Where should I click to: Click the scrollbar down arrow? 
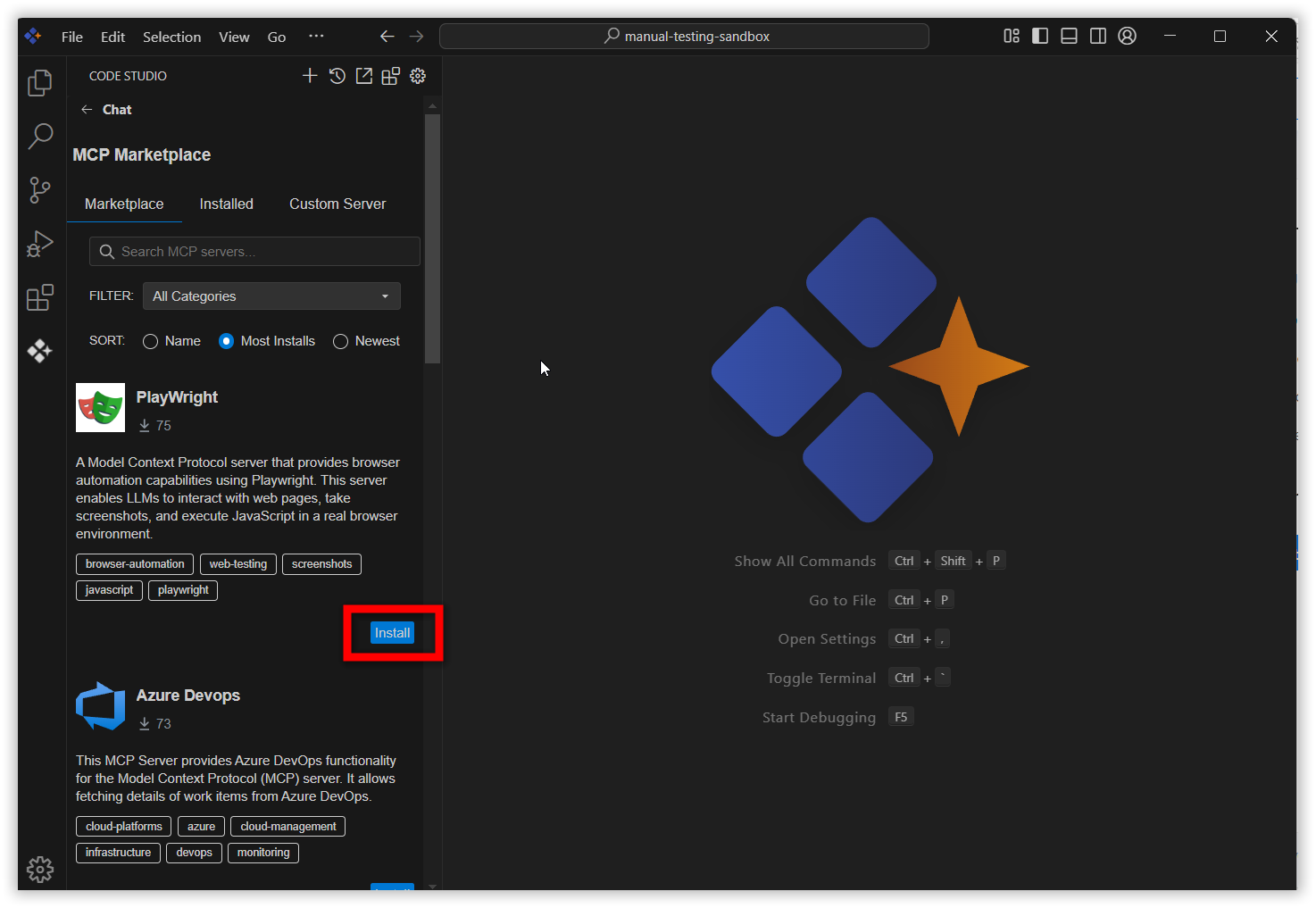click(433, 886)
